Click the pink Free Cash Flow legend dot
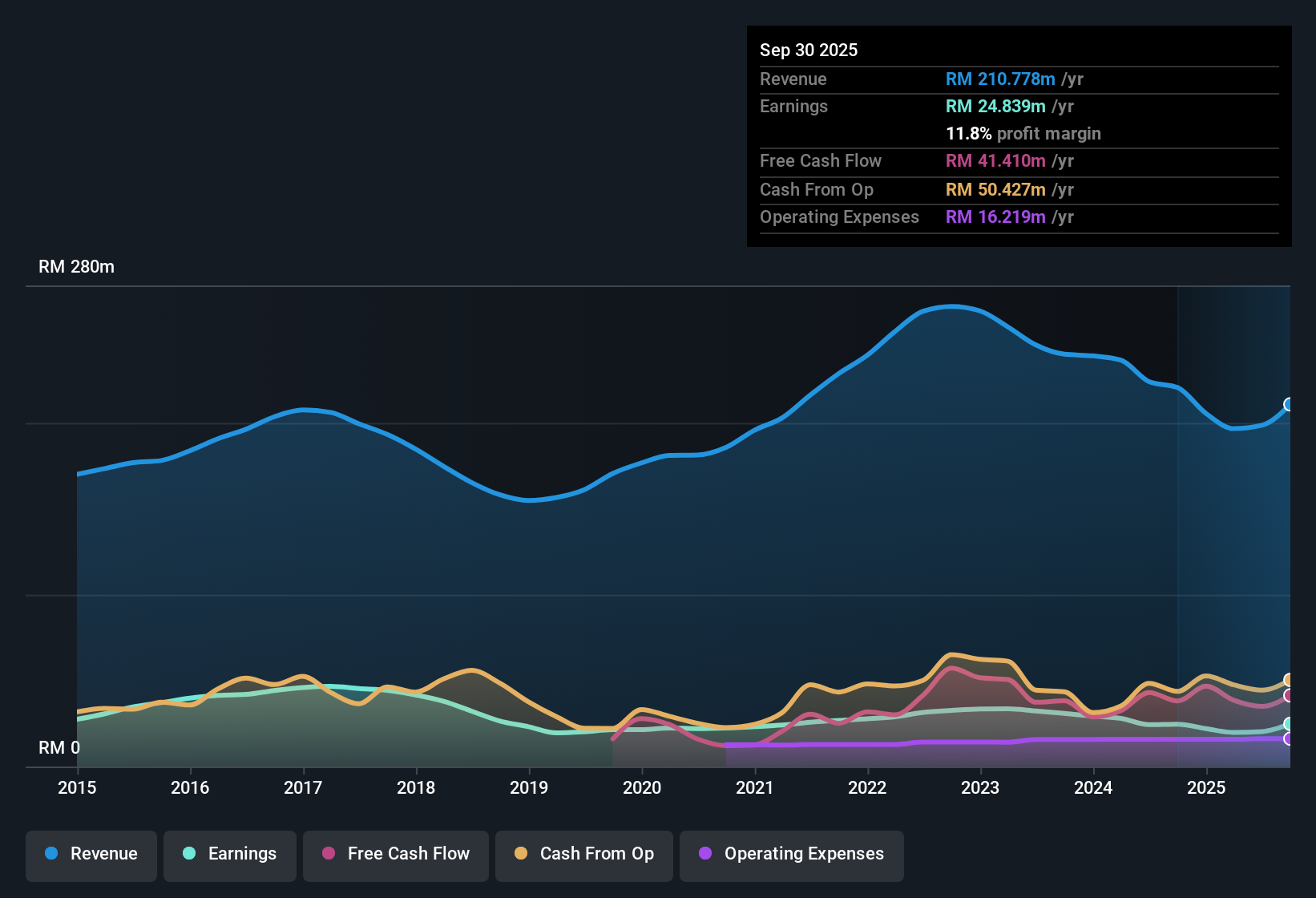This screenshot has height=898, width=1316. 327,854
